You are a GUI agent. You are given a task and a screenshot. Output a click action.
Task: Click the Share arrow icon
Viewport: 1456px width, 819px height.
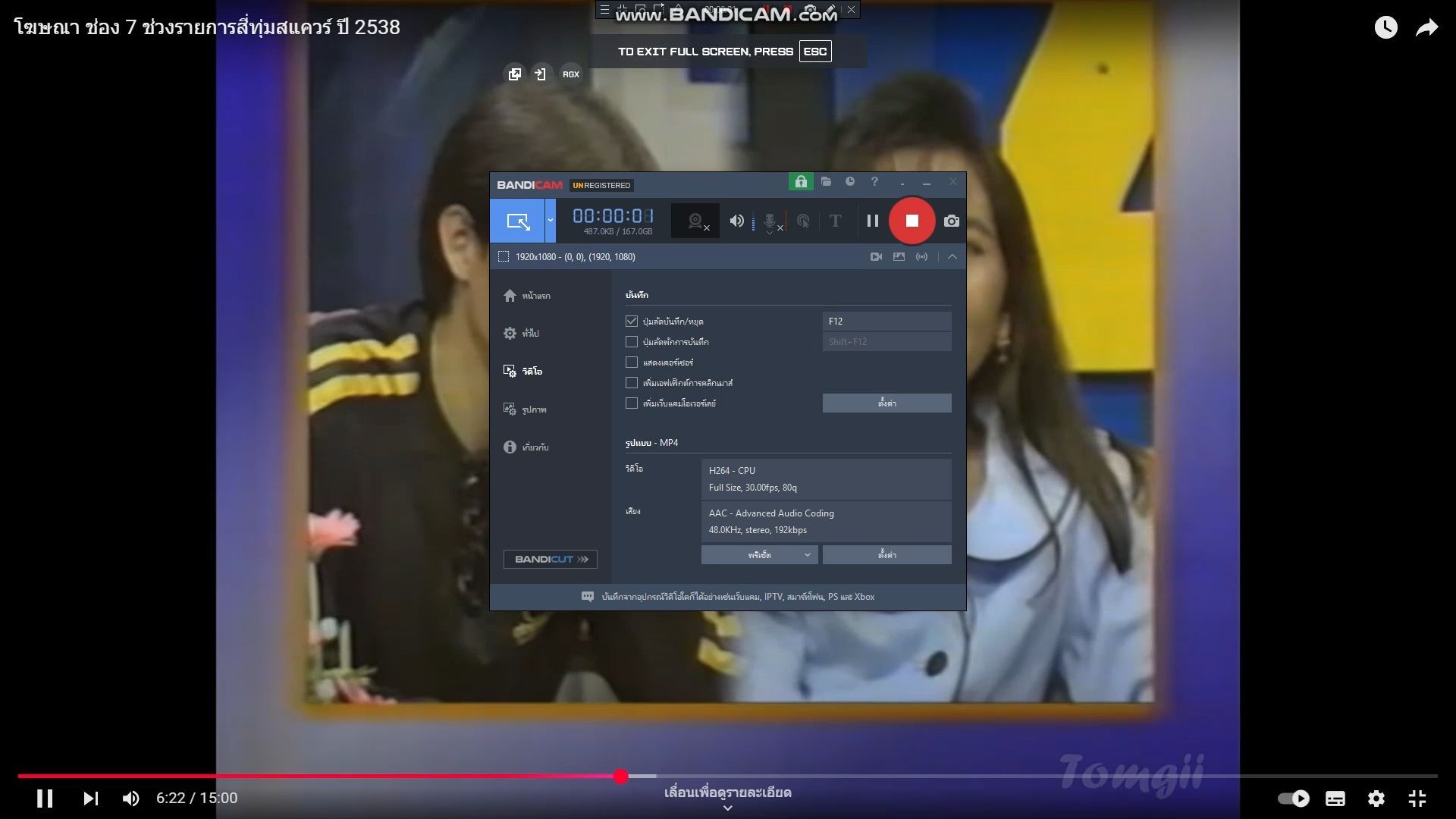pos(1427,27)
